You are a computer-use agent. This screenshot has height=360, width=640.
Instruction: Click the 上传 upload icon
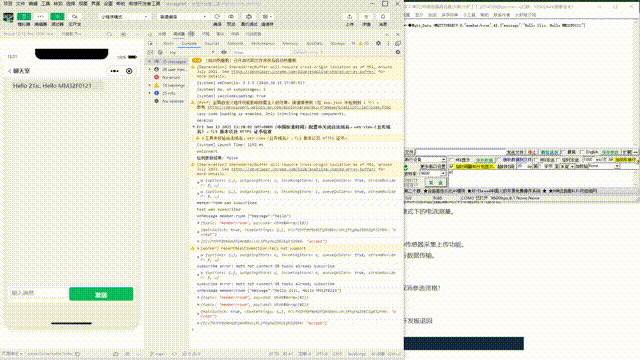coord(349,17)
